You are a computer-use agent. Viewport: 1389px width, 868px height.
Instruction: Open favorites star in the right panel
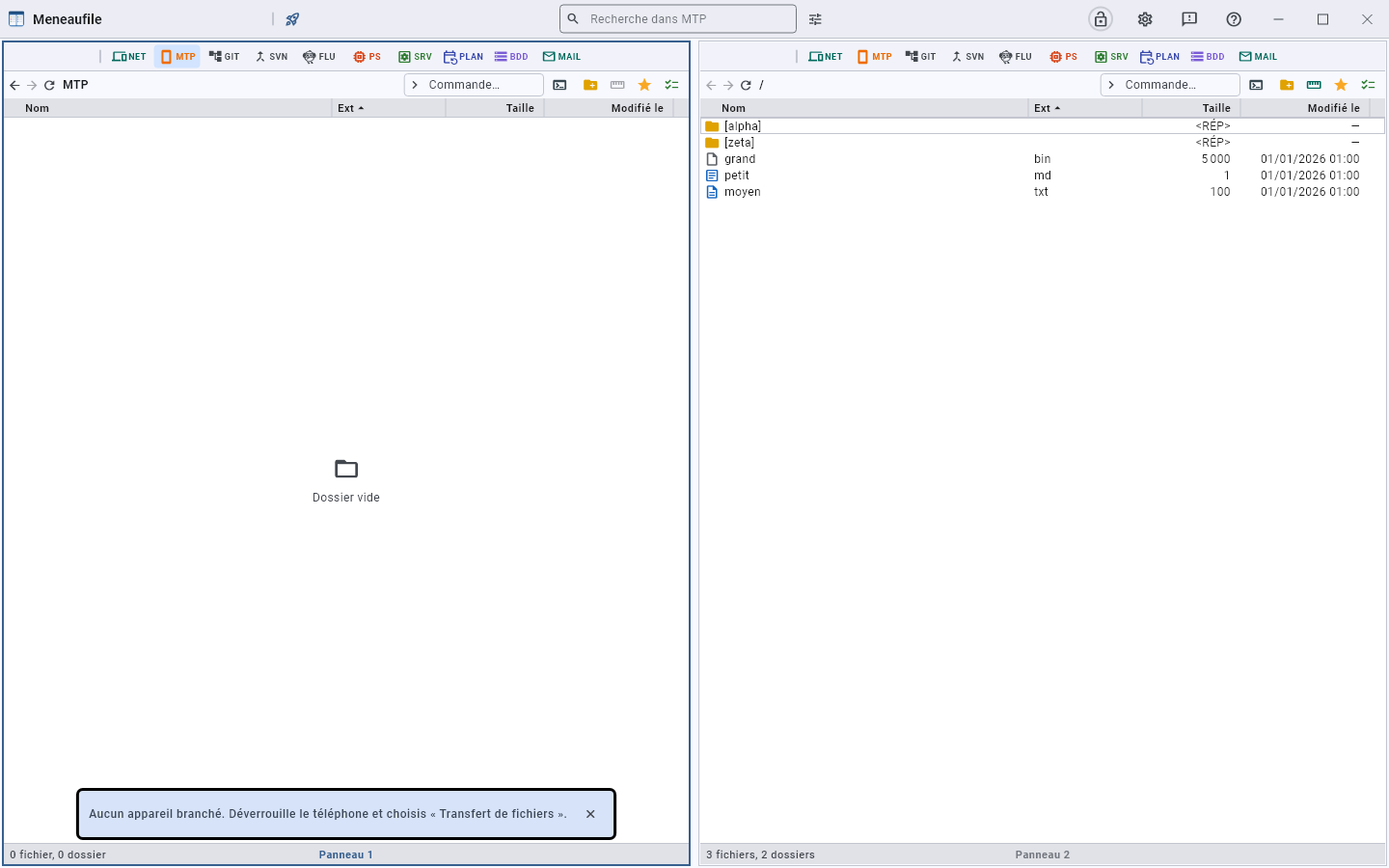point(1341,85)
